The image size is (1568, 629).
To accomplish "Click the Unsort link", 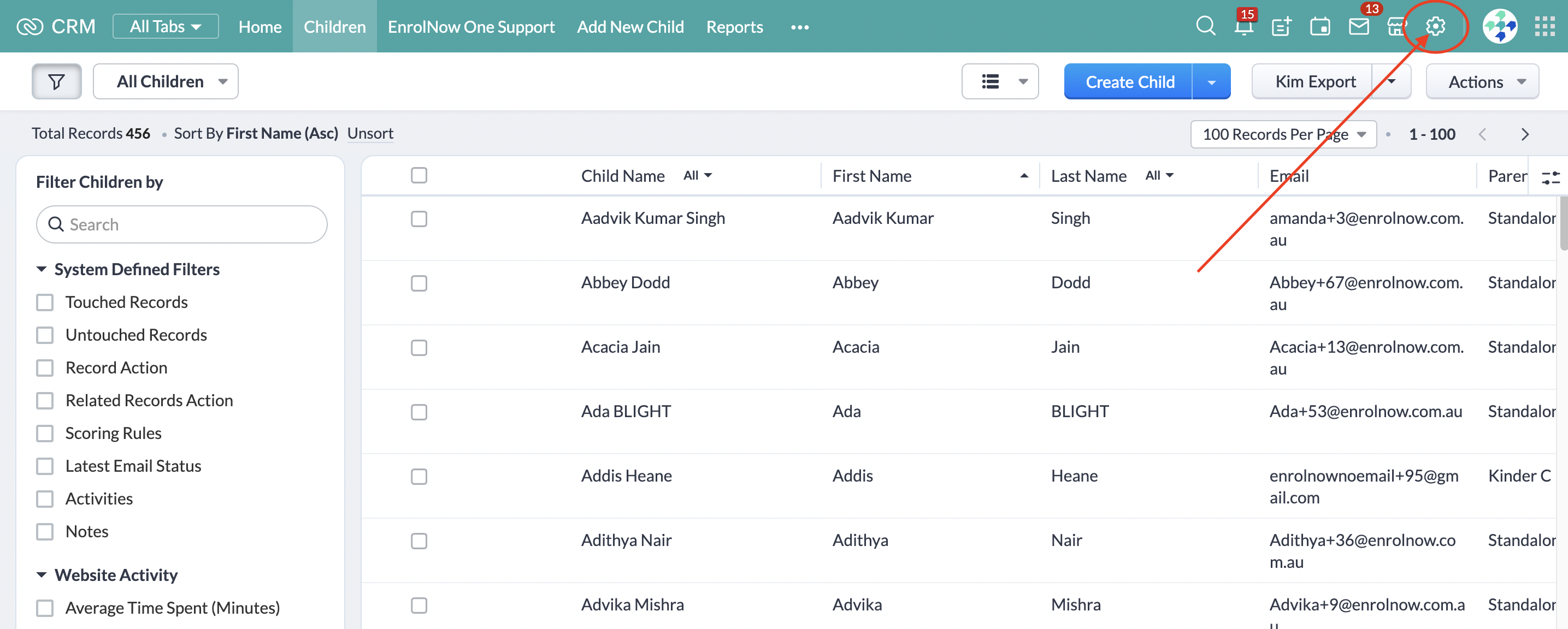I will click(370, 133).
